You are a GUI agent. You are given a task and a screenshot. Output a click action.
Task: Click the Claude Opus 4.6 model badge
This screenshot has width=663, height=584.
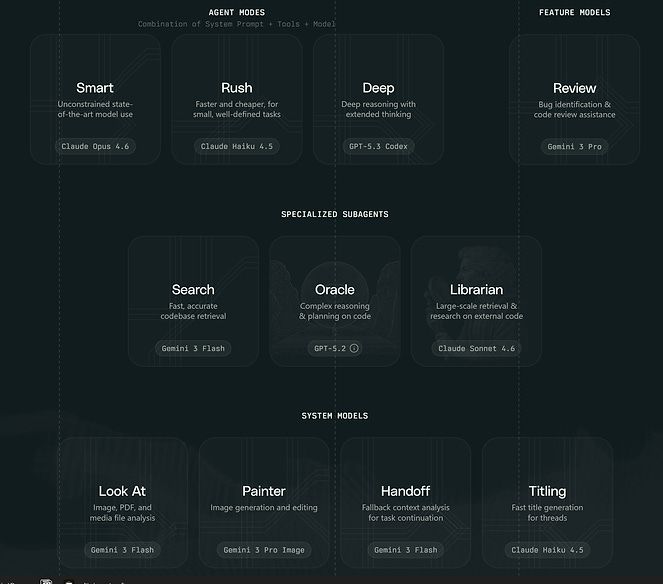(95, 146)
